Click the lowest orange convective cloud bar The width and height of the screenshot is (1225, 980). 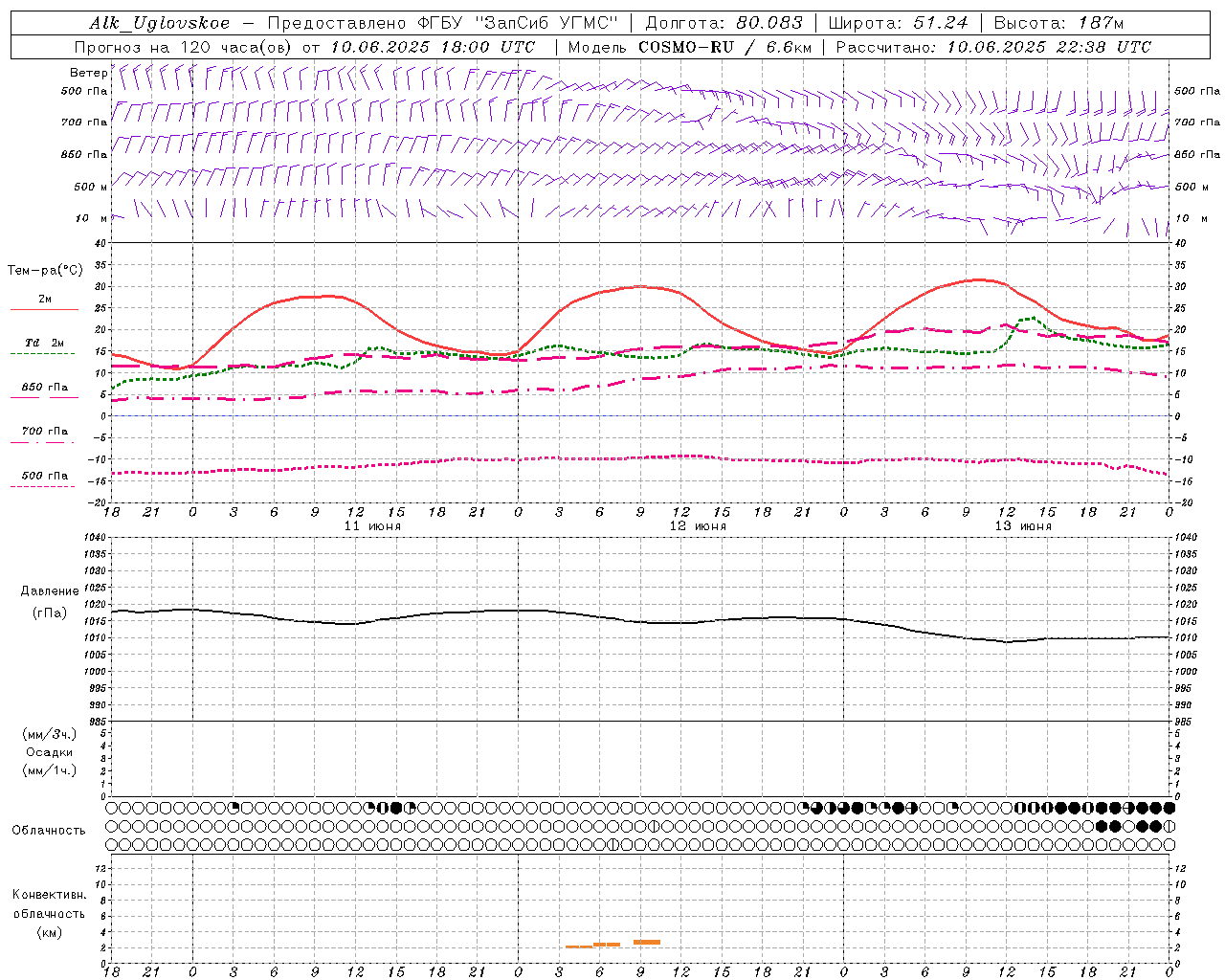[579, 947]
